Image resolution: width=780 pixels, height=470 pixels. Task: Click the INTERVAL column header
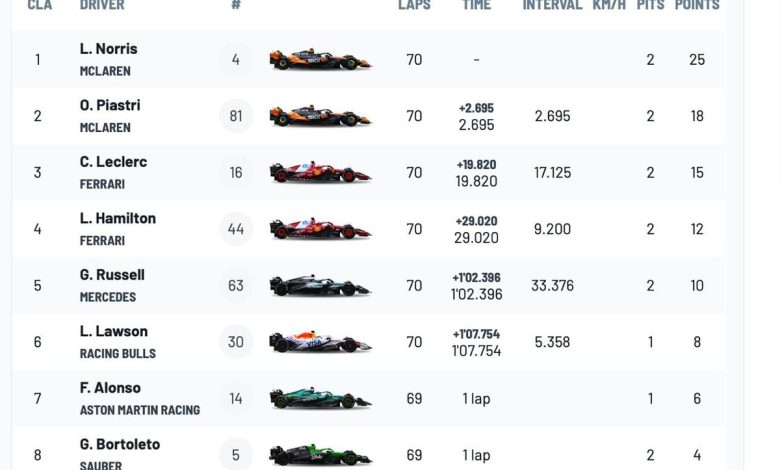point(552,5)
